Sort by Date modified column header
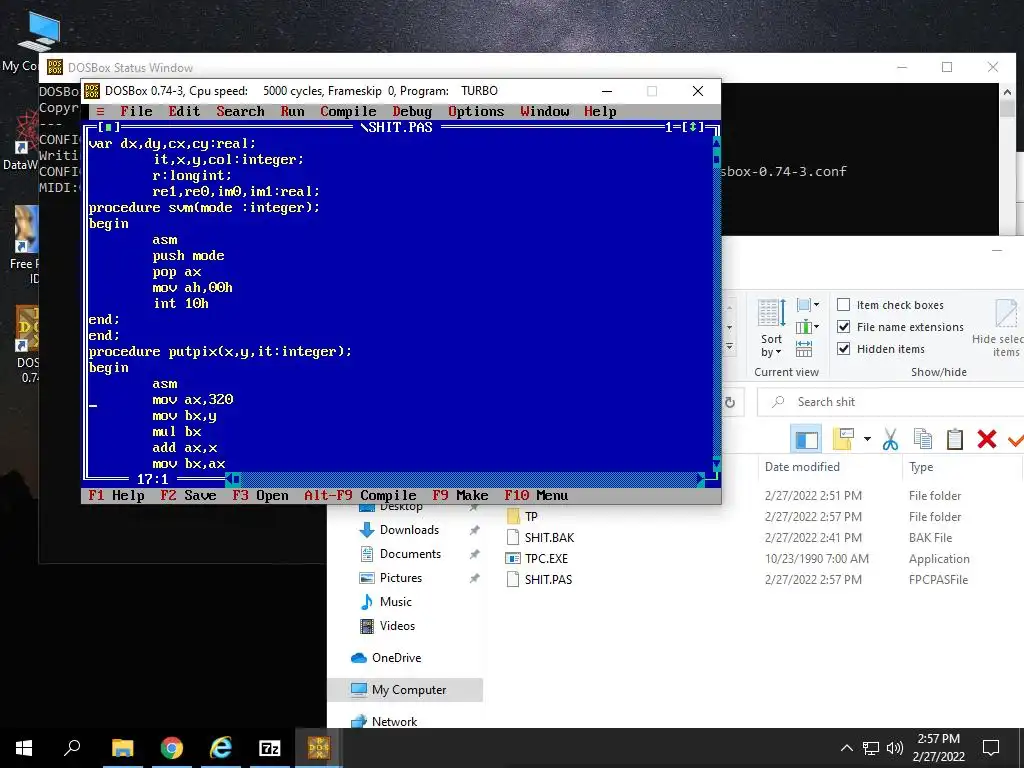The width and height of the screenshot is (1024, 768). 803,467
